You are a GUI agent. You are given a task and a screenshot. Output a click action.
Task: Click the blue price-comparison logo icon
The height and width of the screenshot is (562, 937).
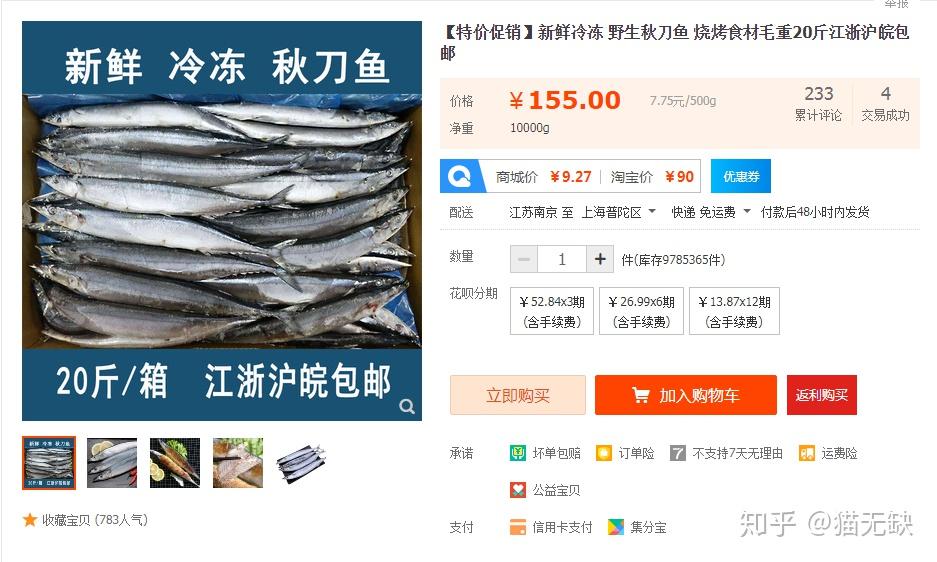click(x=459, y=176)
